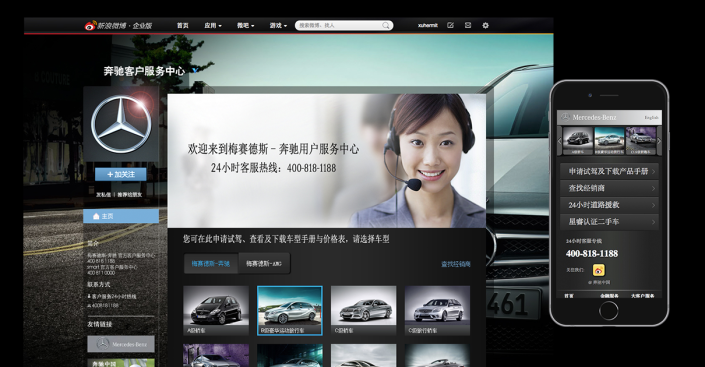Click the +加关注 follow button
705x367 pixels.
pos(120,175)
